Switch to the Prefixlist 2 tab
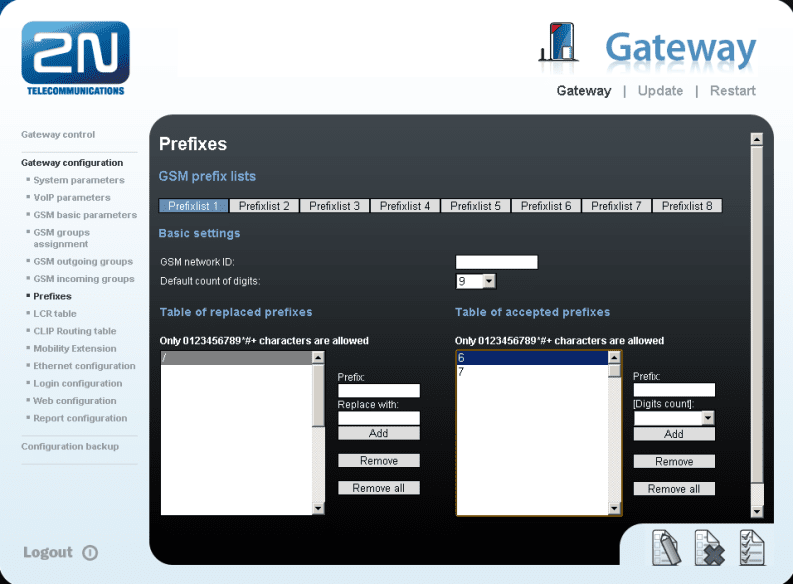 pyautogui.click(x=264, y=206)
